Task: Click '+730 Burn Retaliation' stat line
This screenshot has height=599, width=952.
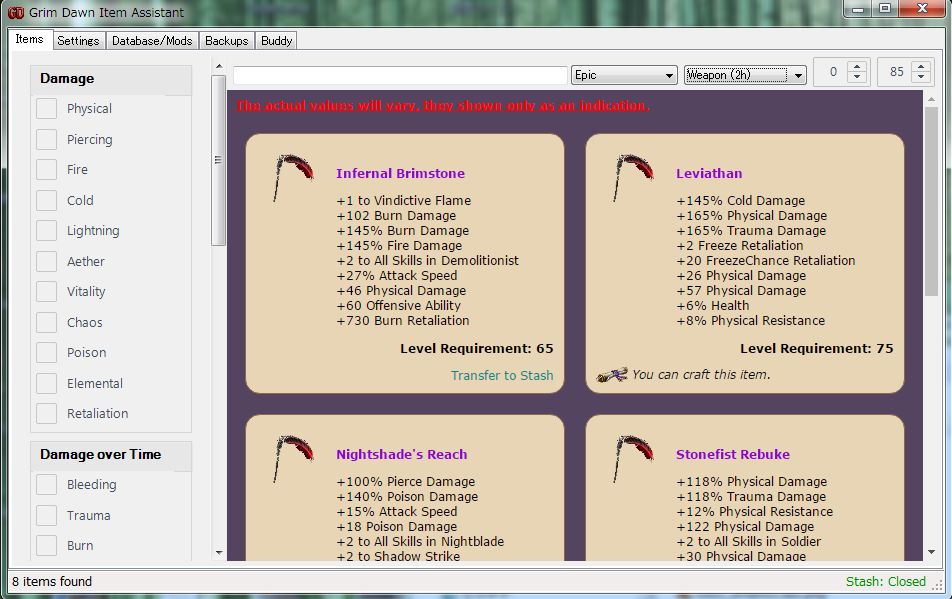Action: tap(403, 320)
